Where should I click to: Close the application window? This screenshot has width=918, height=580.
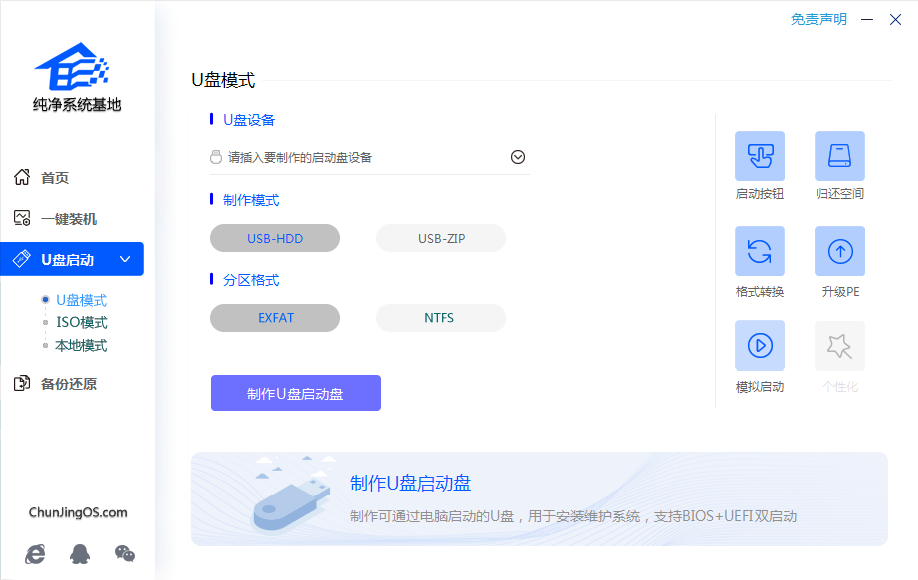(895, 19)
